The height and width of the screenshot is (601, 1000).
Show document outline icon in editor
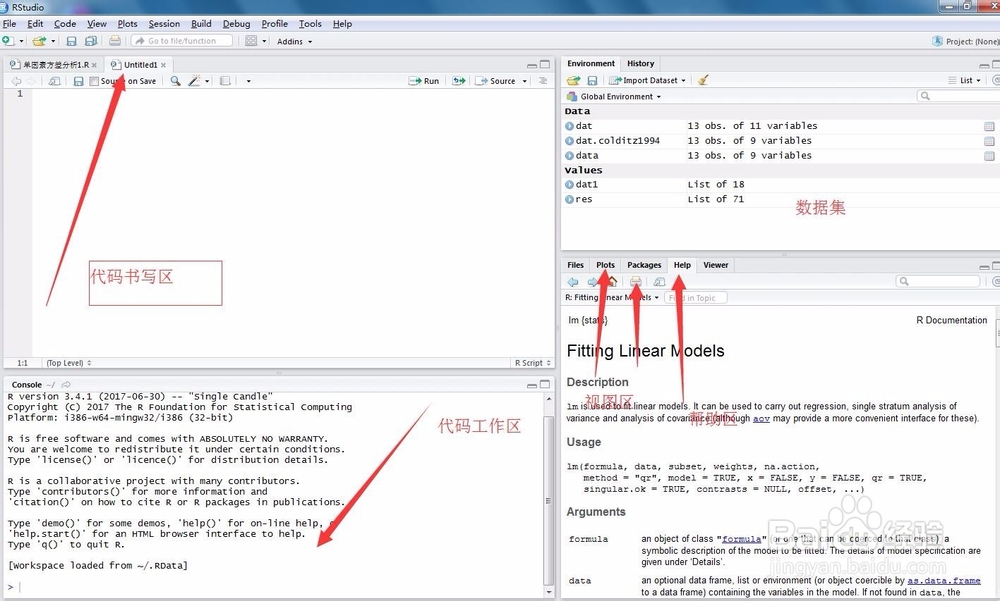point(543,81)
